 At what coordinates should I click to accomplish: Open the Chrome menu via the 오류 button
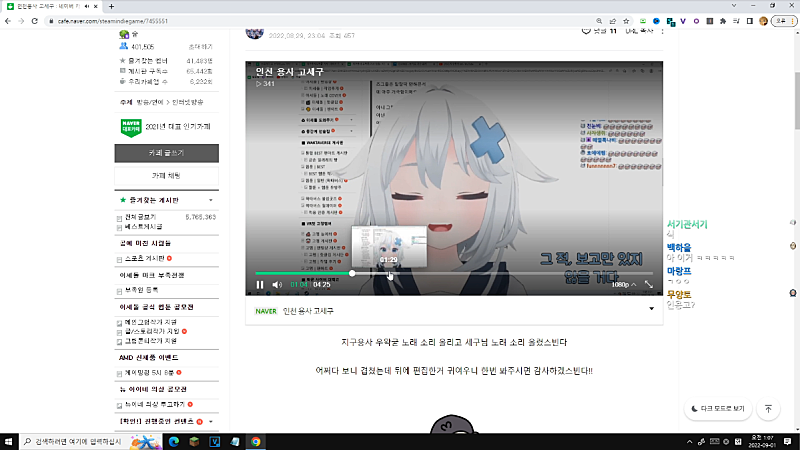tap(784, 21)
